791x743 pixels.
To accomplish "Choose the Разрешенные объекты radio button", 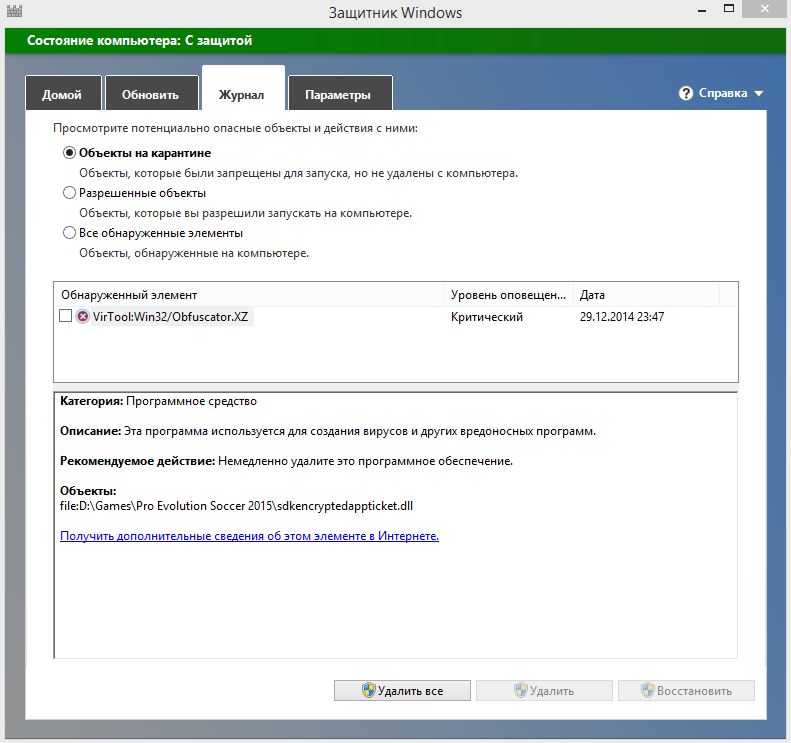I will 69,193.
